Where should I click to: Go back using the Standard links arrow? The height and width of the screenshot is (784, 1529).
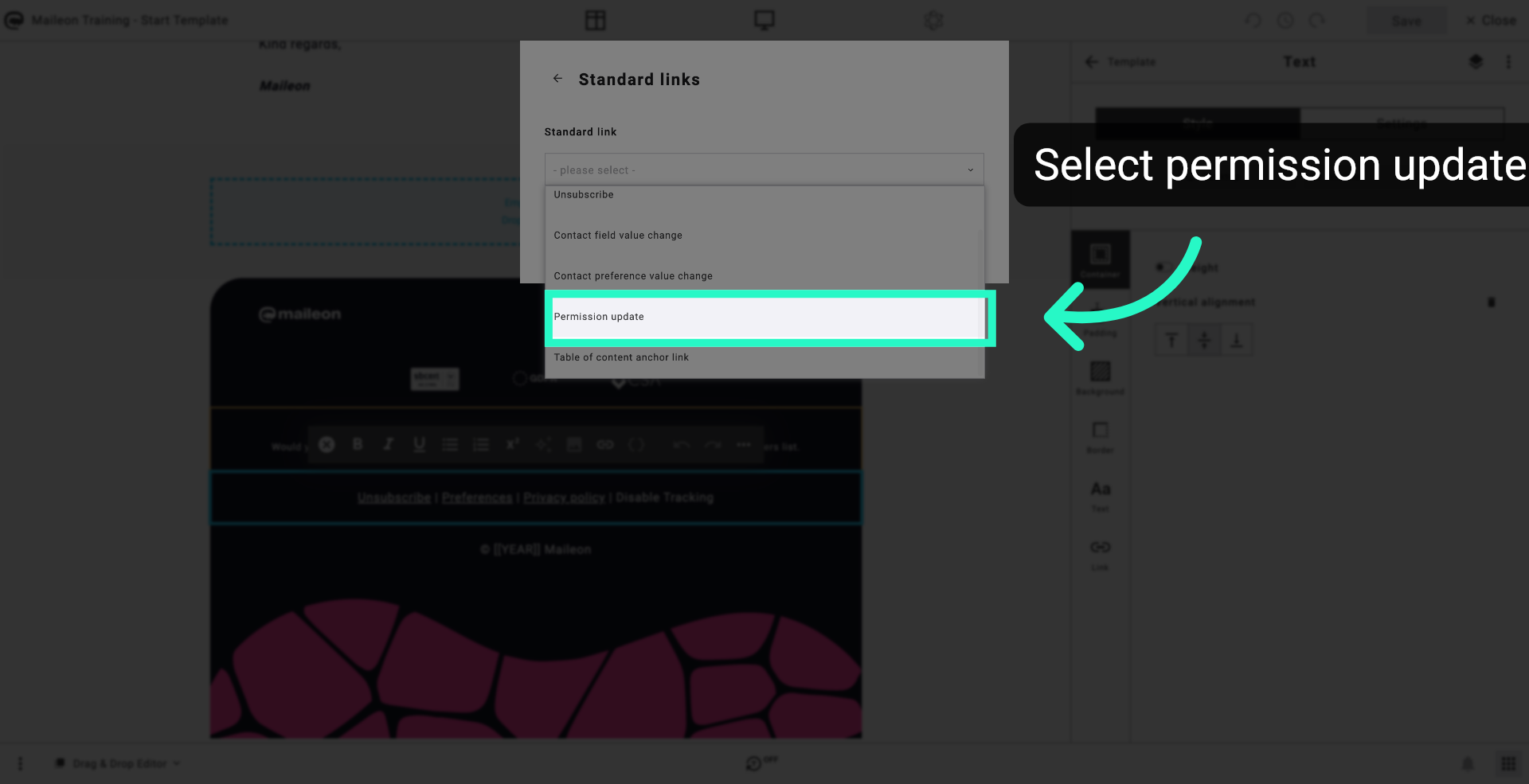[x=557, y=79]
